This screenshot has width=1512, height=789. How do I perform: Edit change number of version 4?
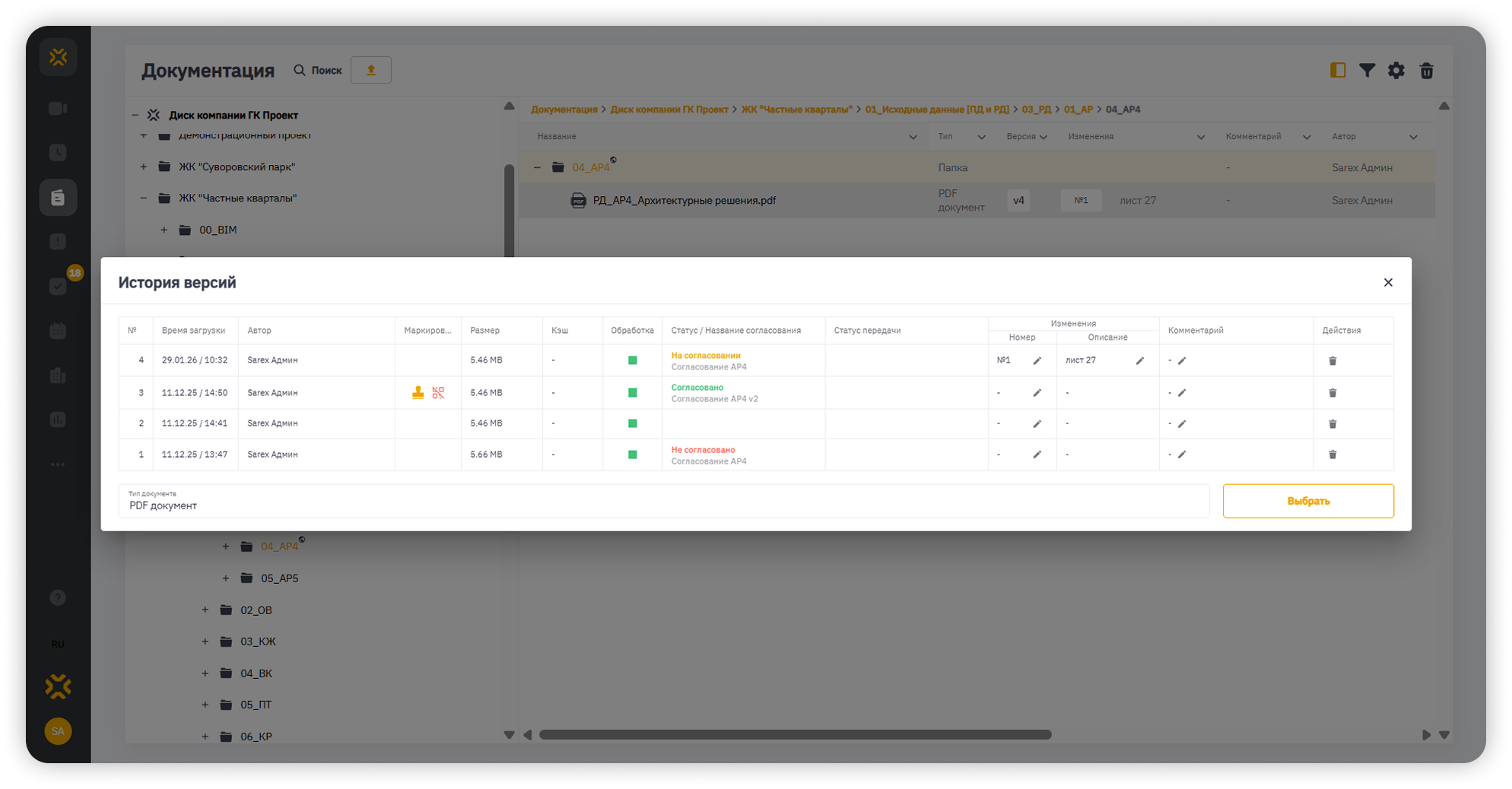click(1037, 361)
